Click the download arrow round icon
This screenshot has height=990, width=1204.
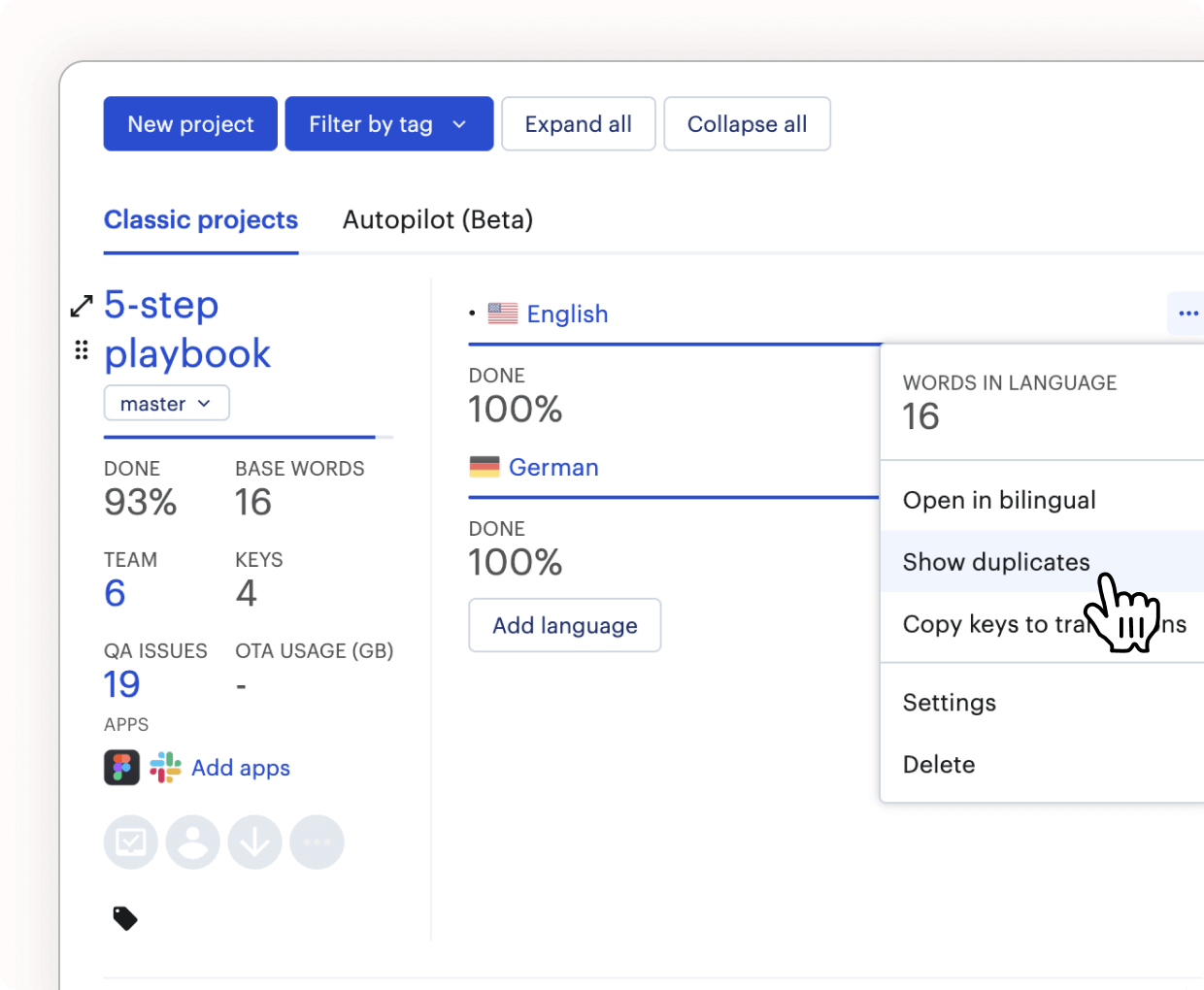pyautogui.click(x=255, y=842)
